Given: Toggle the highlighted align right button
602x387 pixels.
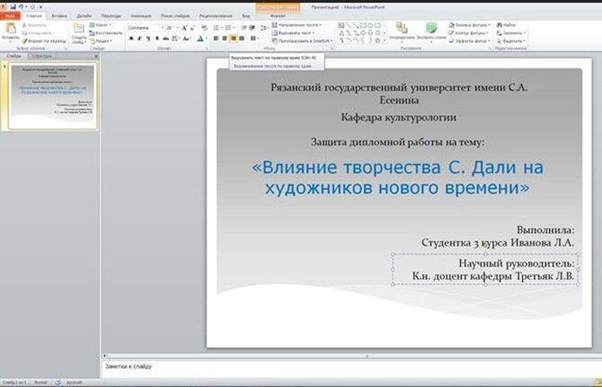Looking at the screenshot, I should coord(233,38).
